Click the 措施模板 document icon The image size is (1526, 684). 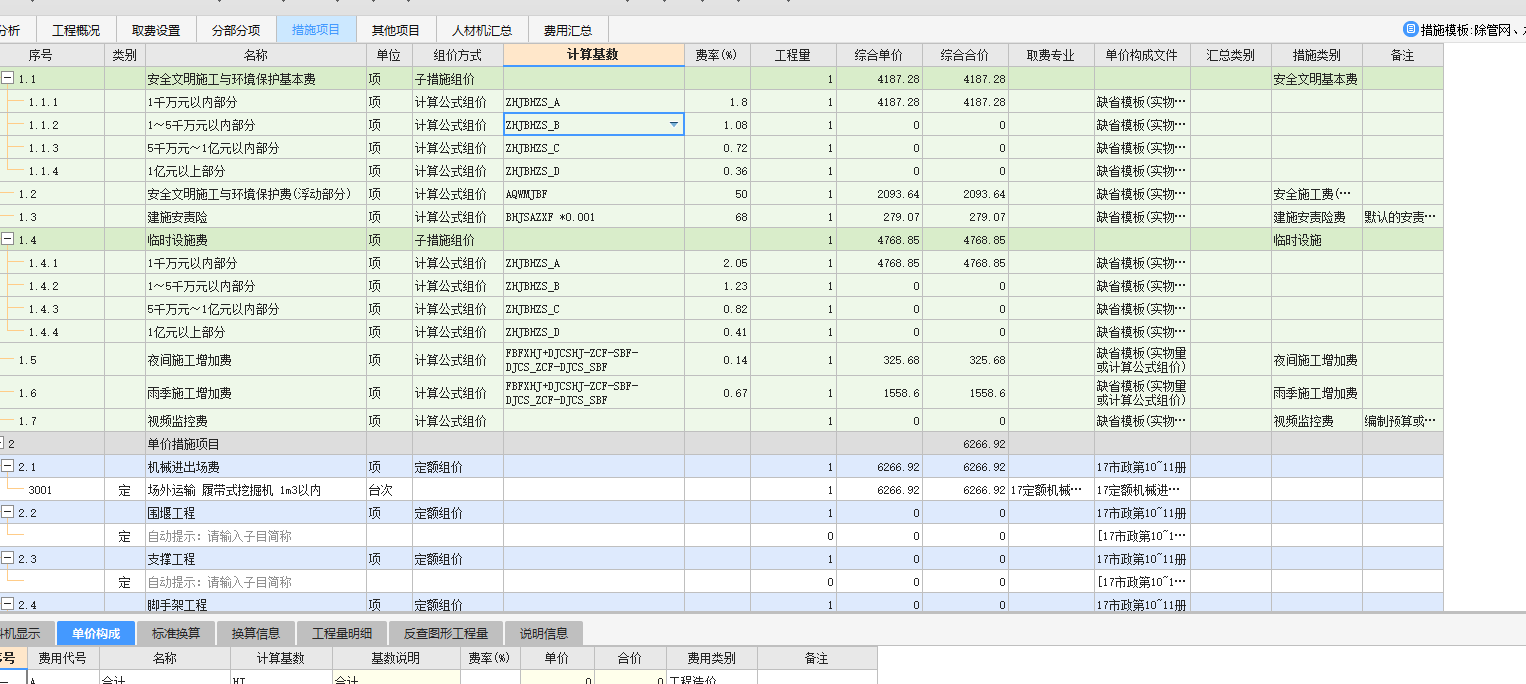point(1411,30)
